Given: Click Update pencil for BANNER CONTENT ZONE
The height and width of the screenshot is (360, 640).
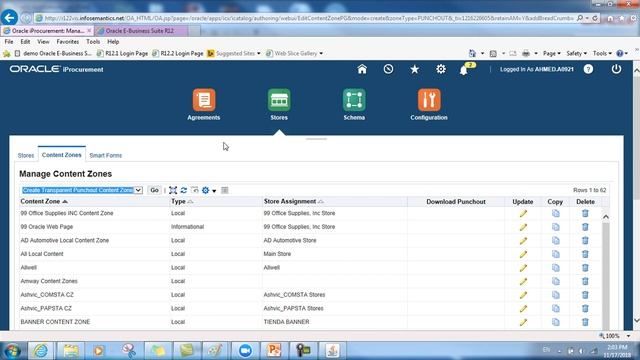Looking at the screenshot, I should [x=523, y=322].
